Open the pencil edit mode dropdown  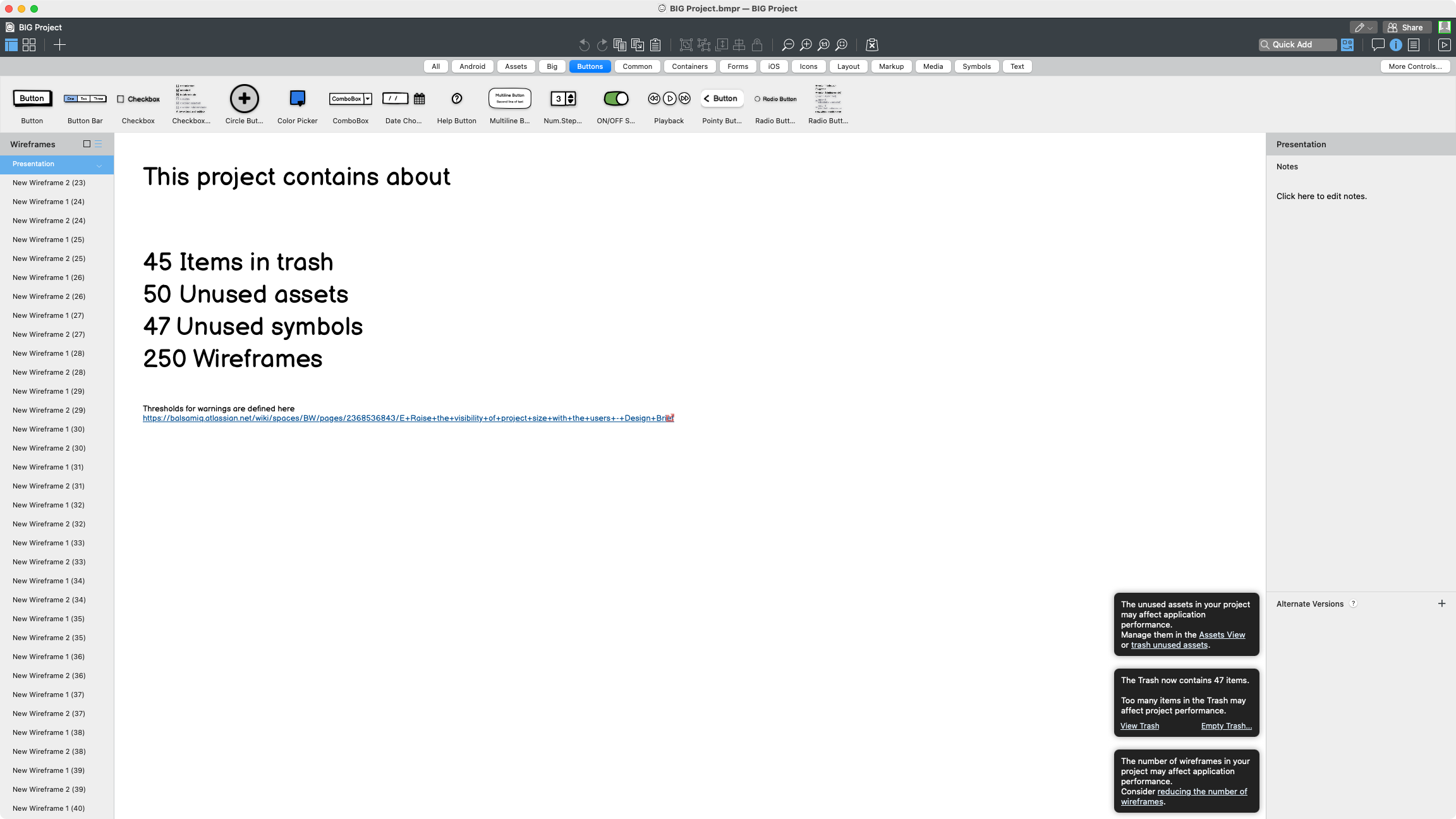pos(1363,27)
